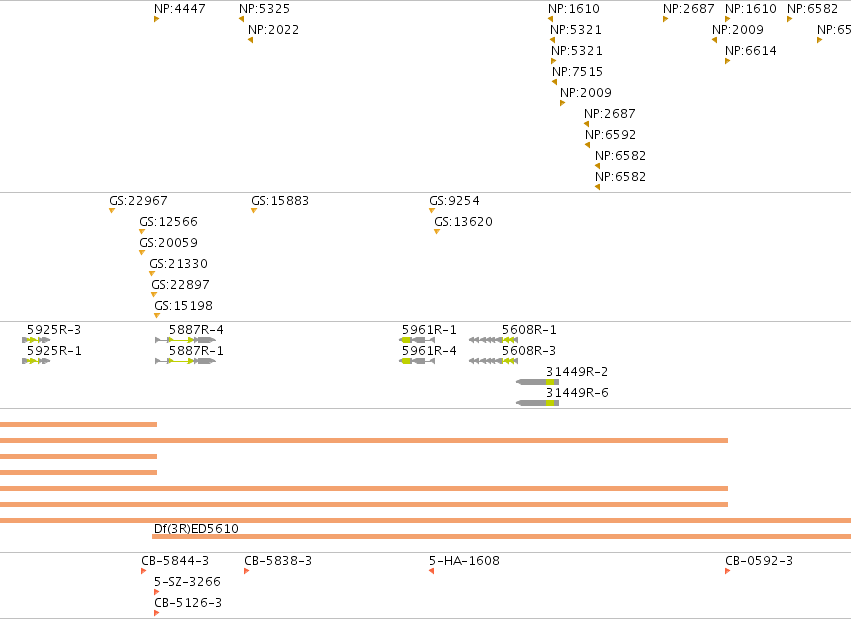
Task: Select the marker beneath GS:15883
Action: (x=253, y=210)
